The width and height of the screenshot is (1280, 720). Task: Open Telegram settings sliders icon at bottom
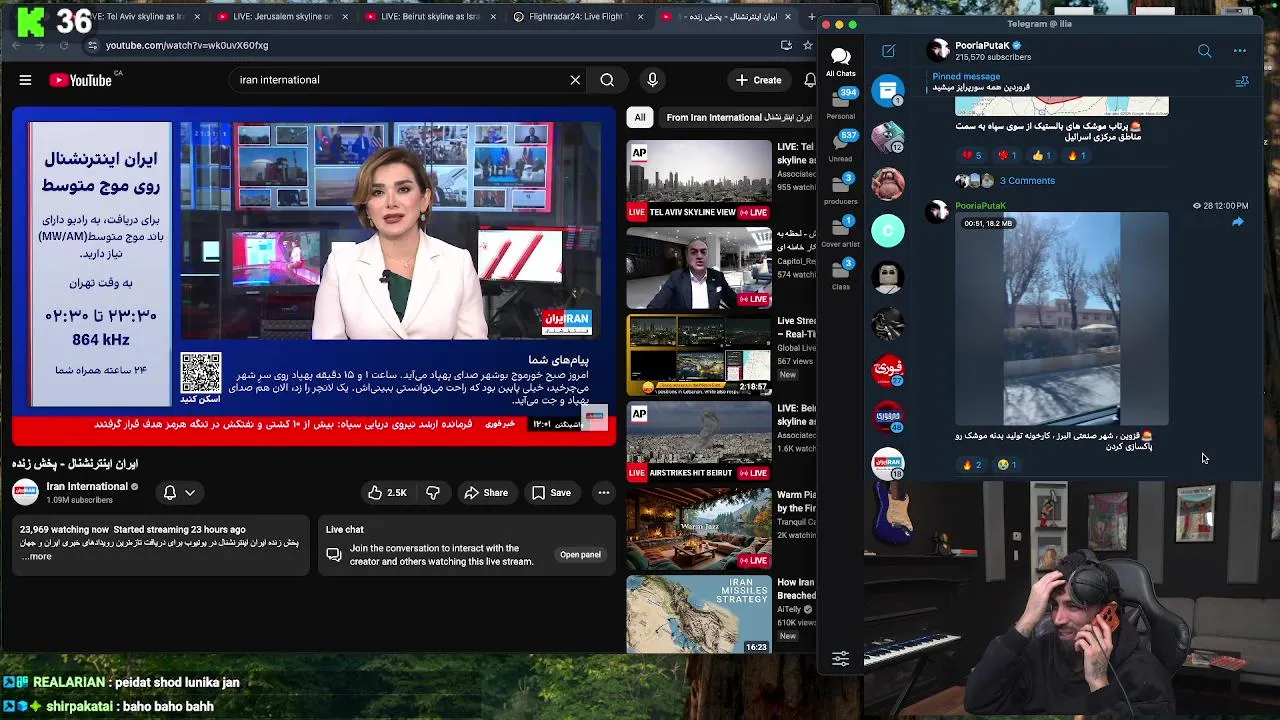pyautogui.click(x=840, y=659)
